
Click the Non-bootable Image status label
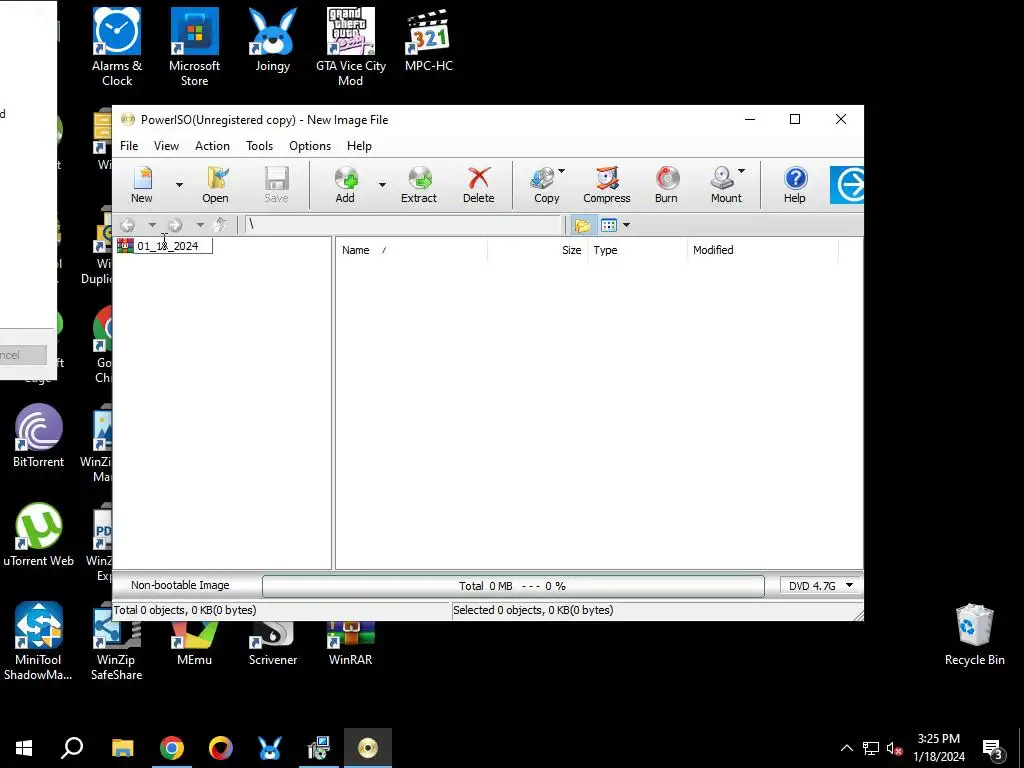point(180,585)
